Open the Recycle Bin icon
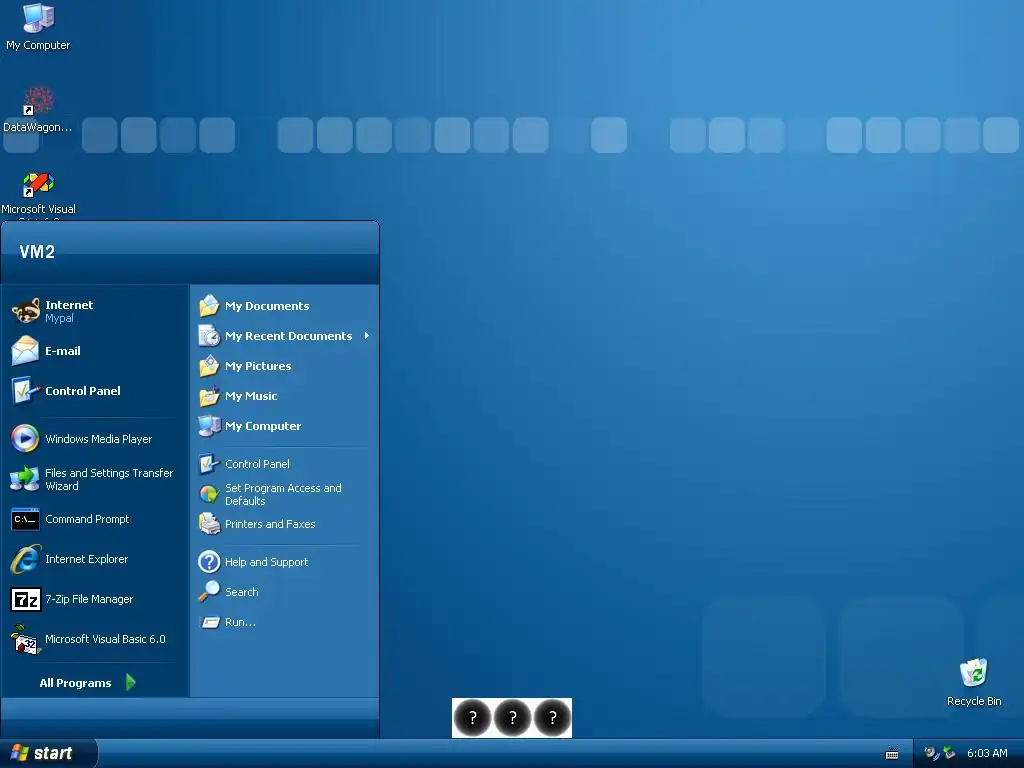 (x=974, y=673)
